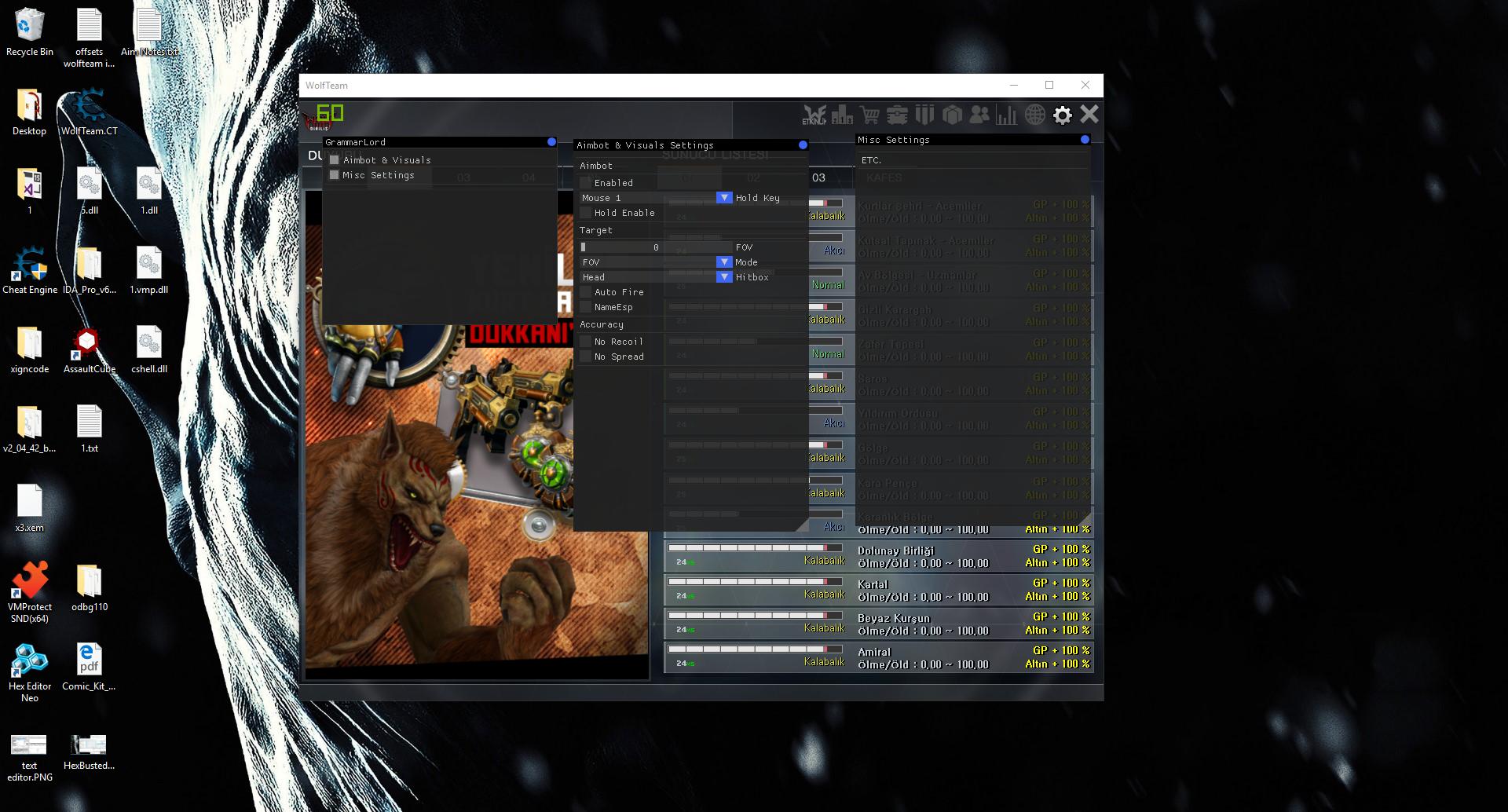Open the Hold Key dropdown showing Mouse 1
Screen dimensions: 1508x812
click(x=656, y=198)
